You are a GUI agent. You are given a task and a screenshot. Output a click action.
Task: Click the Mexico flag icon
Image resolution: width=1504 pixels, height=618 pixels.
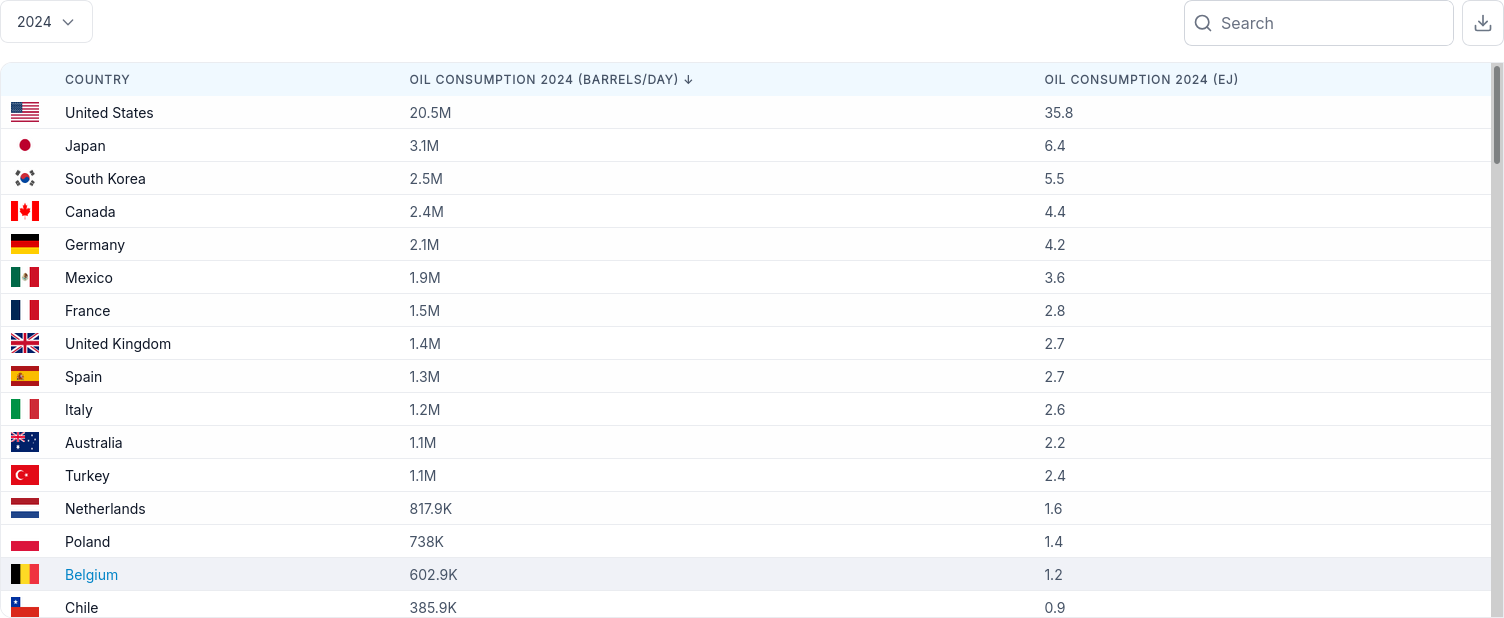click(25, 278)
